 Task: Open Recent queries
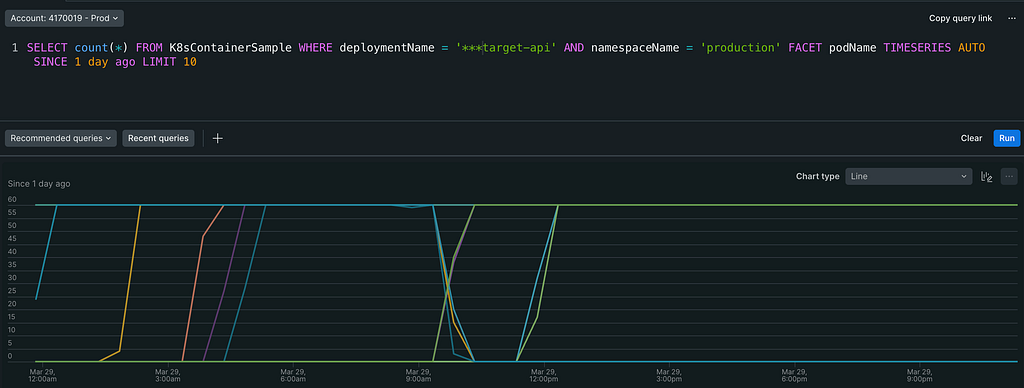158,138
